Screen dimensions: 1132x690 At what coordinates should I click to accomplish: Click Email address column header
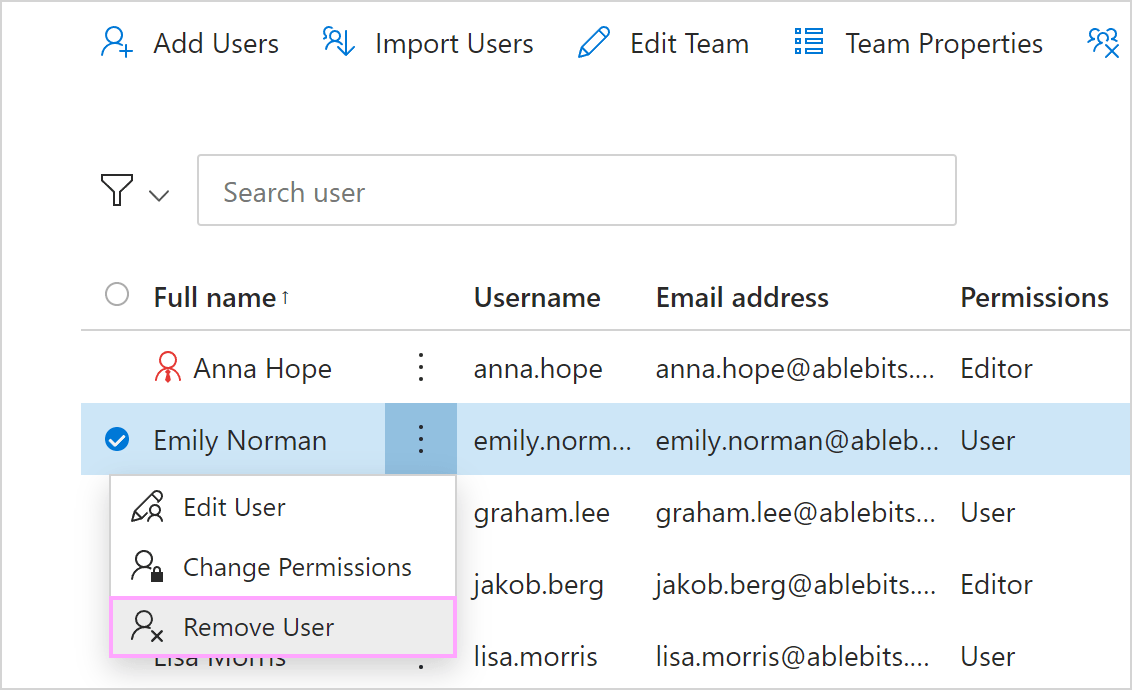742,297
